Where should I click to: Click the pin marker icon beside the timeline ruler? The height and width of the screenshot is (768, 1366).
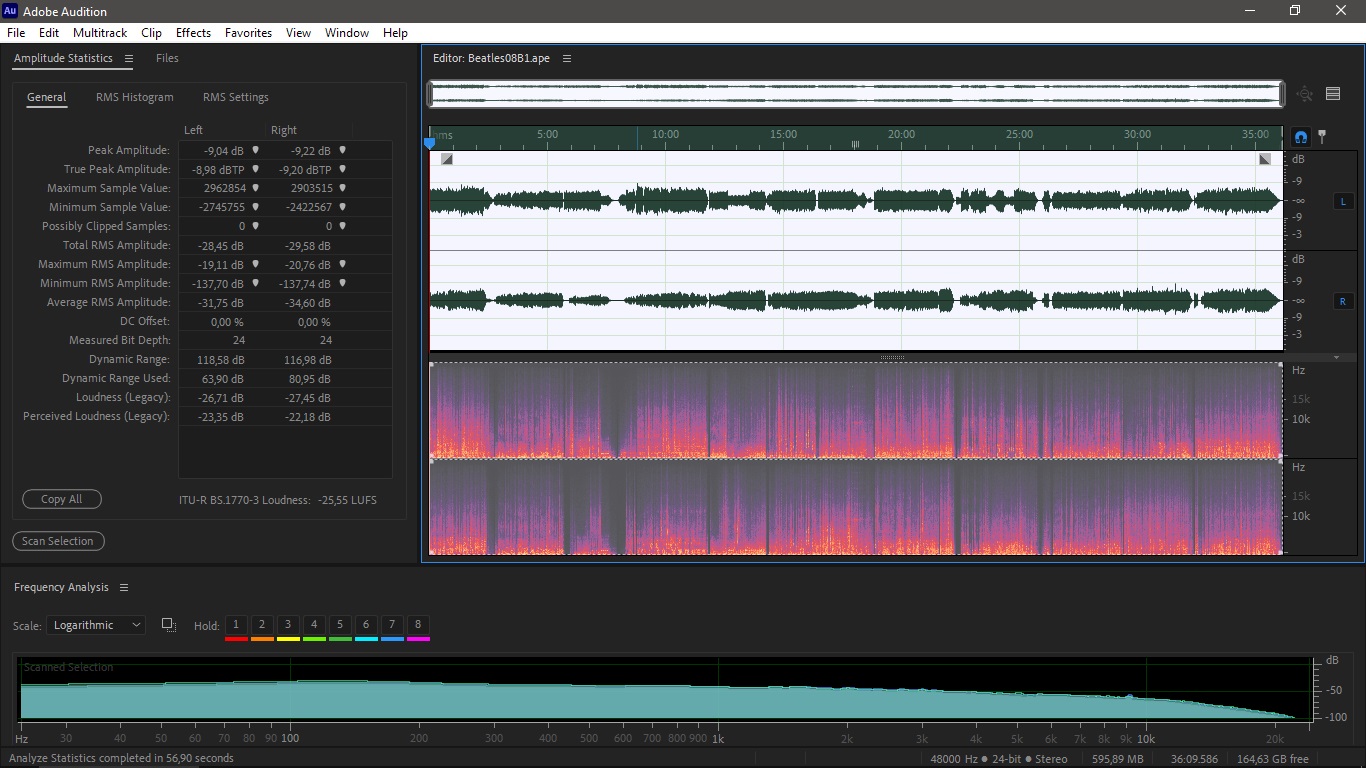[x=1322, y=137]
